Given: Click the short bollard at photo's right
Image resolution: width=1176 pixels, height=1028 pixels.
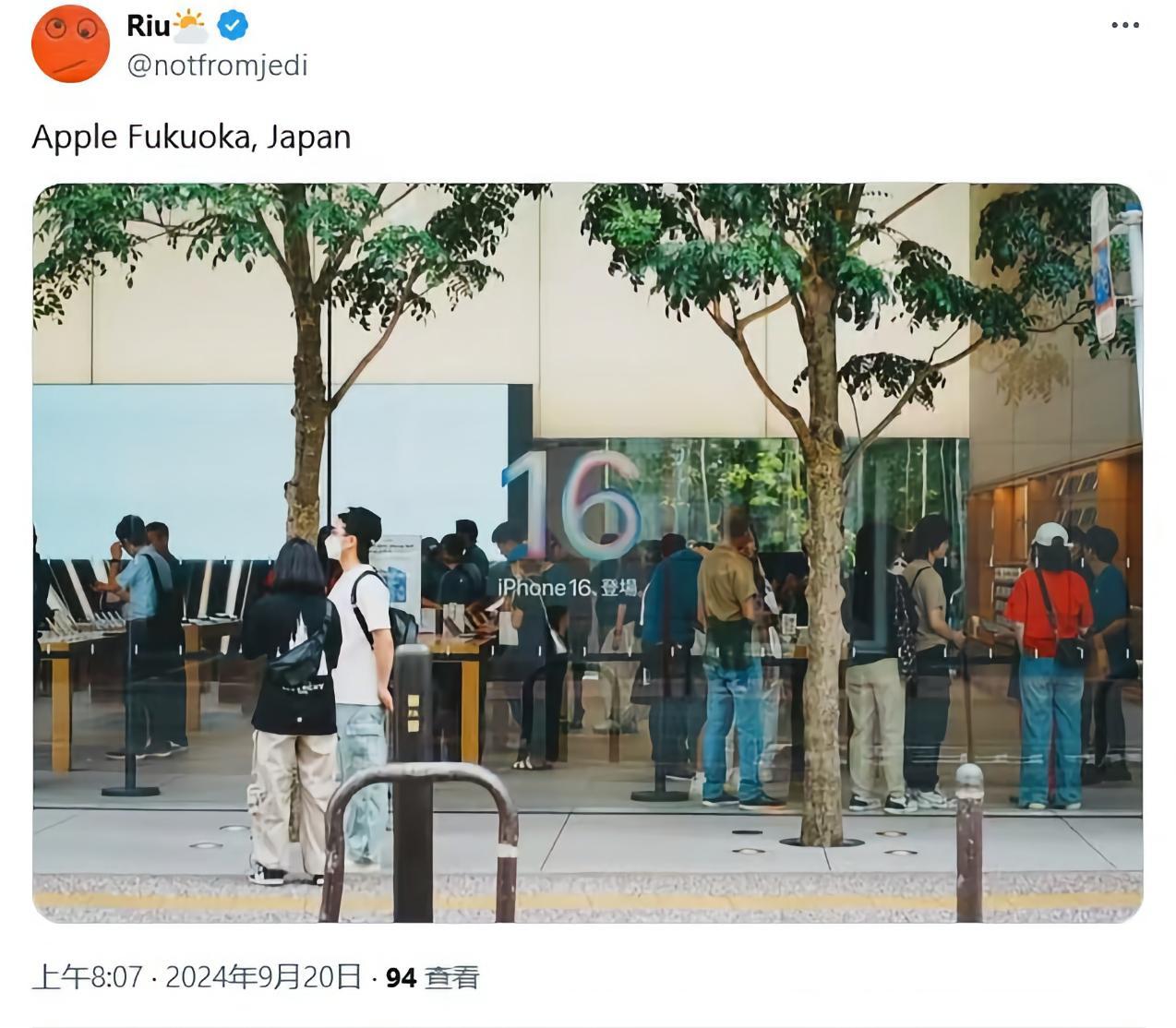Looking at the screenshot, I should pos(968,842).
